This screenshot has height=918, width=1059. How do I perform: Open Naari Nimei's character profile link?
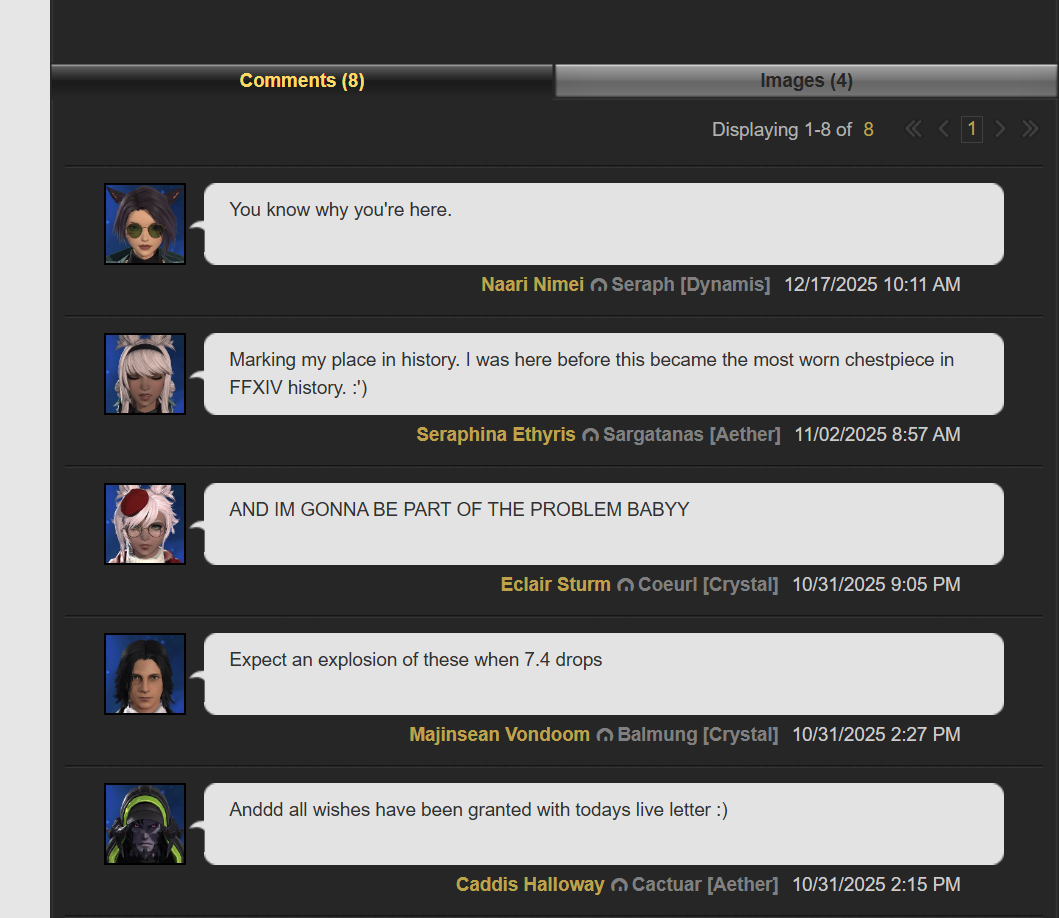pyautogui.click(x=532, y=284)
